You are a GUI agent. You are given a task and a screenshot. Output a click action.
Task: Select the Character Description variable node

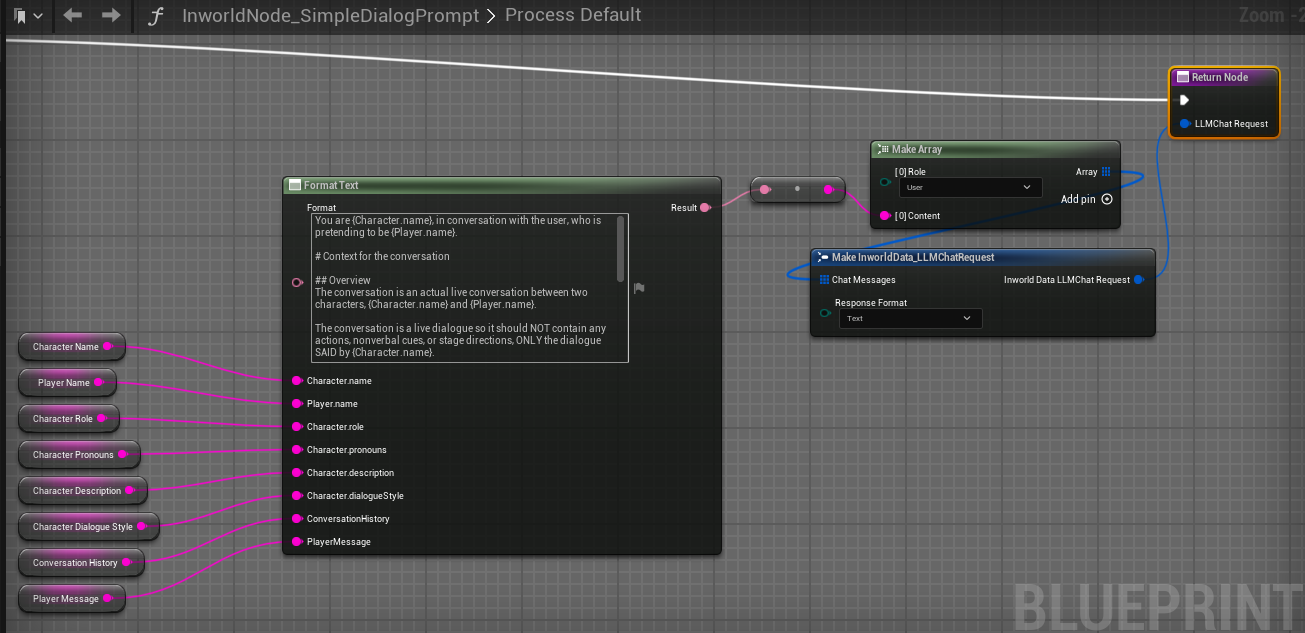(83, 491)
